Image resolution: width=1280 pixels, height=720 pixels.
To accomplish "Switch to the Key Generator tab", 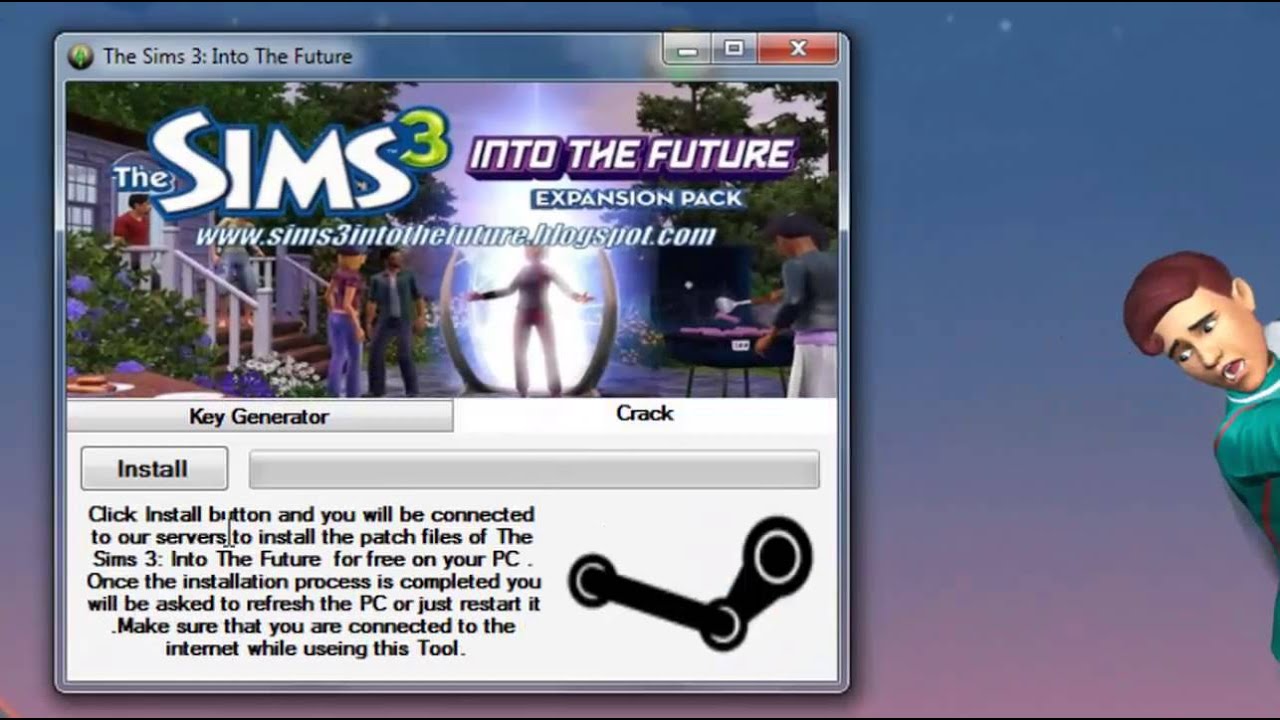I will tap(259, 416).
